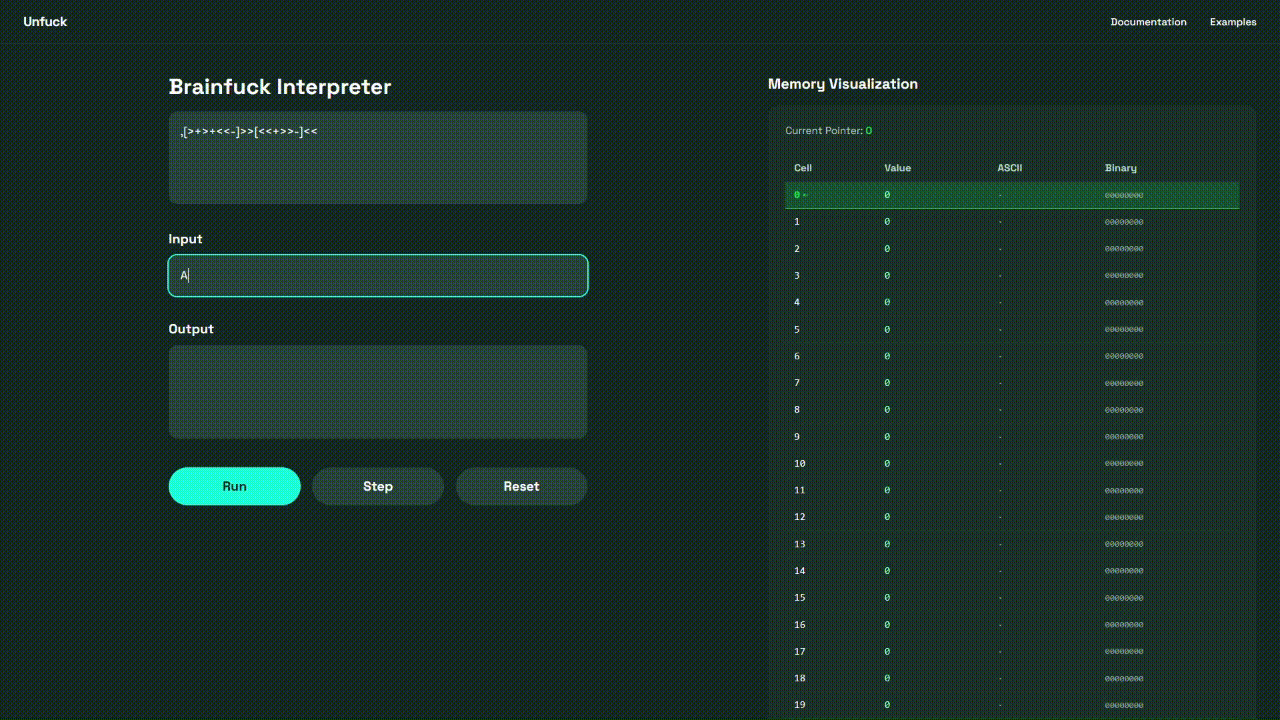Click the Run button
The image size is (1280, 720).
pyautogui.click(x=234, y=486)
